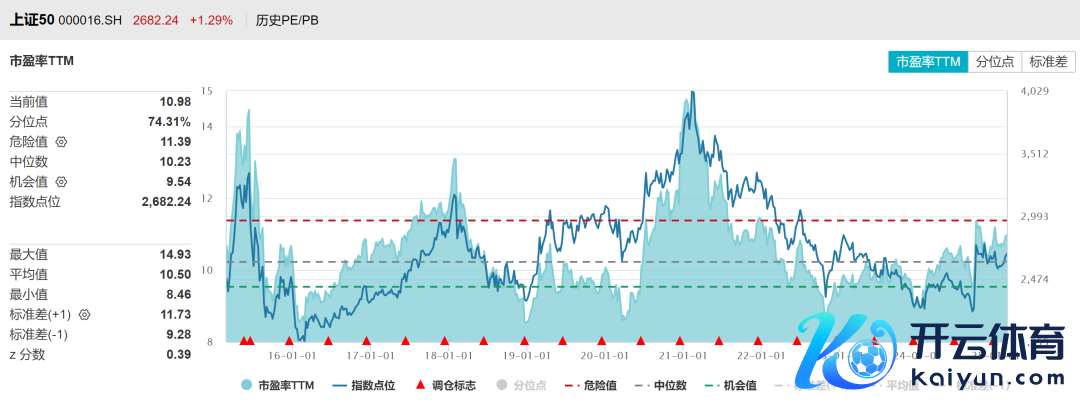Open settings gear next to 危险值
1080x411 pixels.
pos(61,142)
